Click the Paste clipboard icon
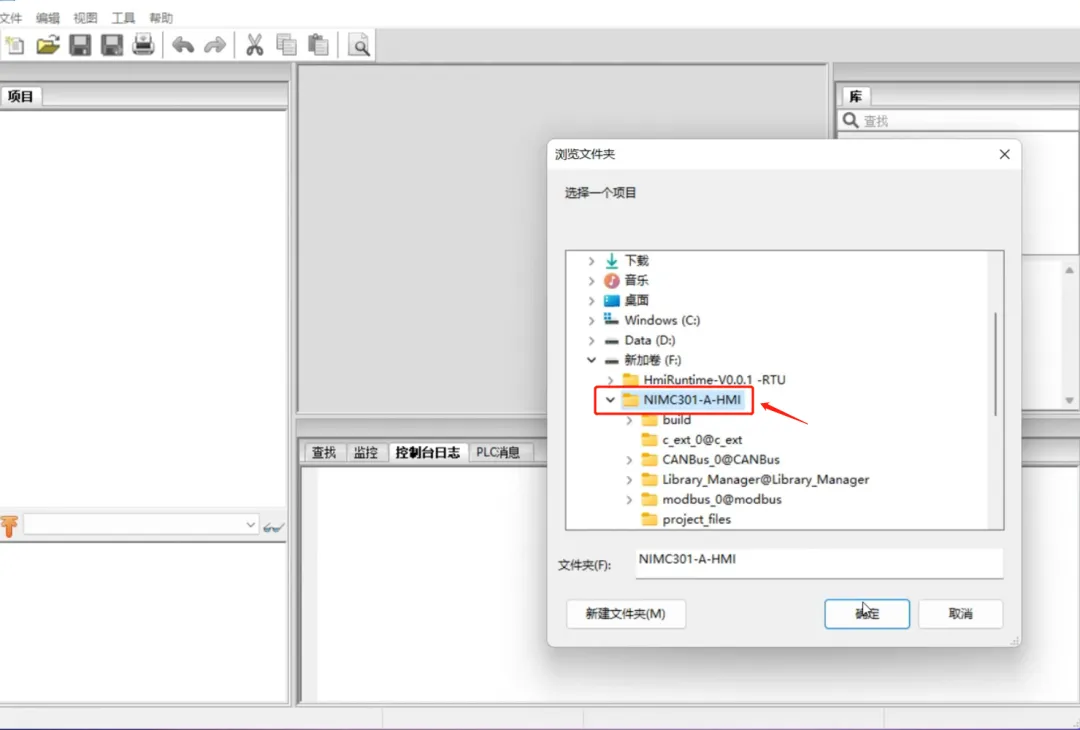The width and height of the screenshot is (1080, 730). 318,45
